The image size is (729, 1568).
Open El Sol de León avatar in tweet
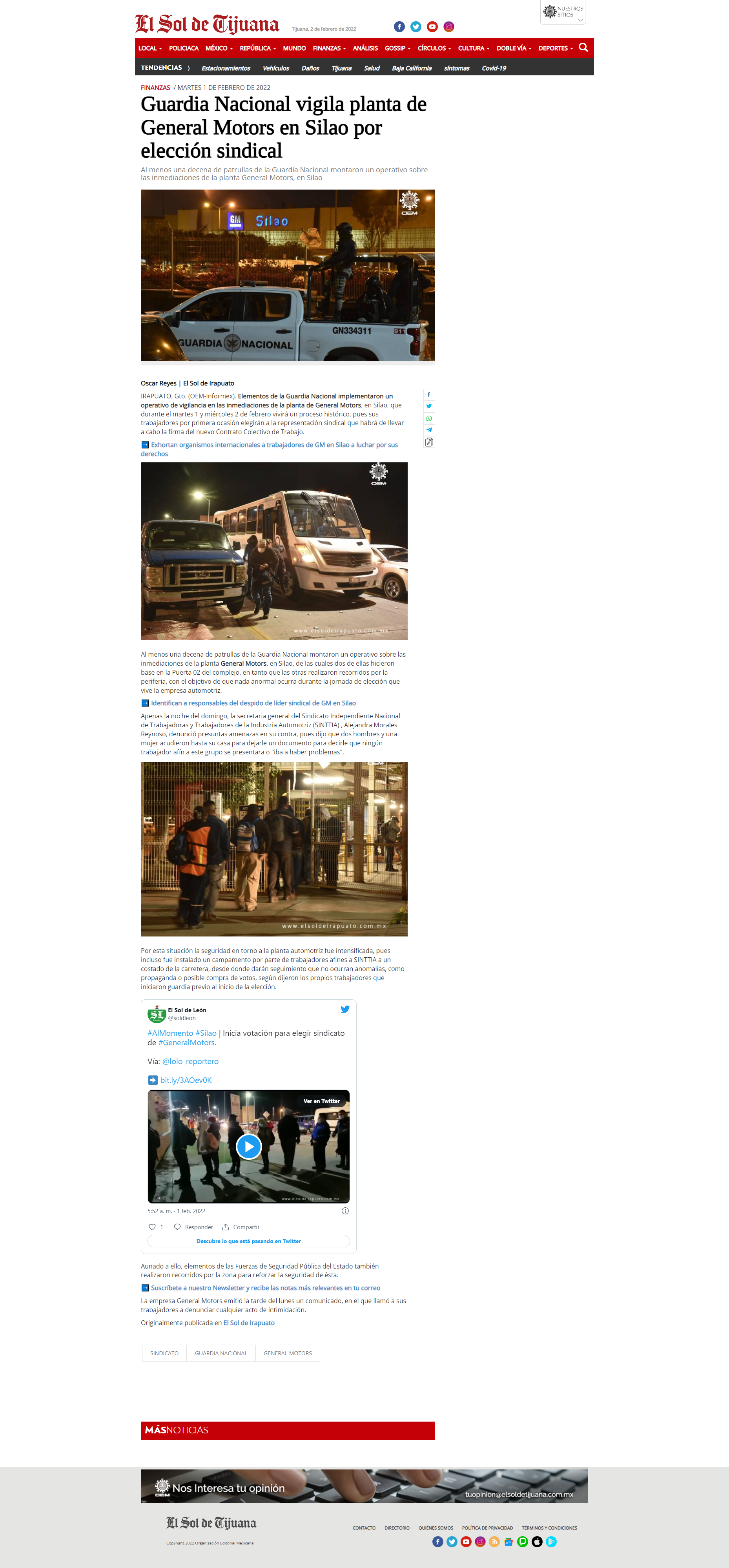pyautogui.click(x=157, y=1014)
